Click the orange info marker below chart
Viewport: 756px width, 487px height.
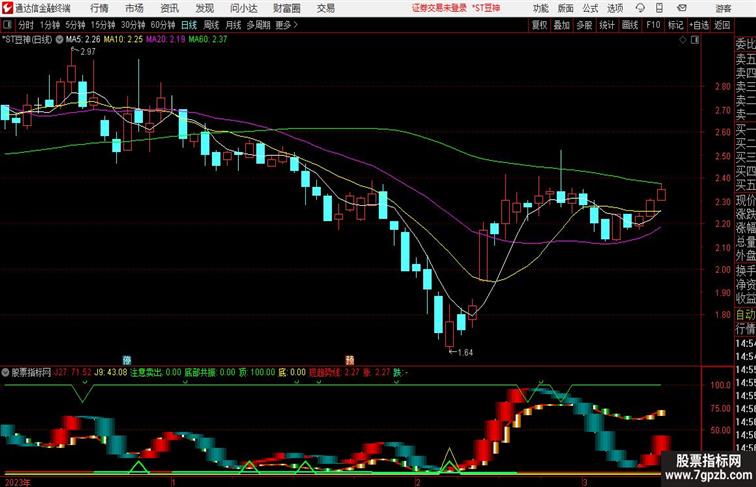click(350, 360)
